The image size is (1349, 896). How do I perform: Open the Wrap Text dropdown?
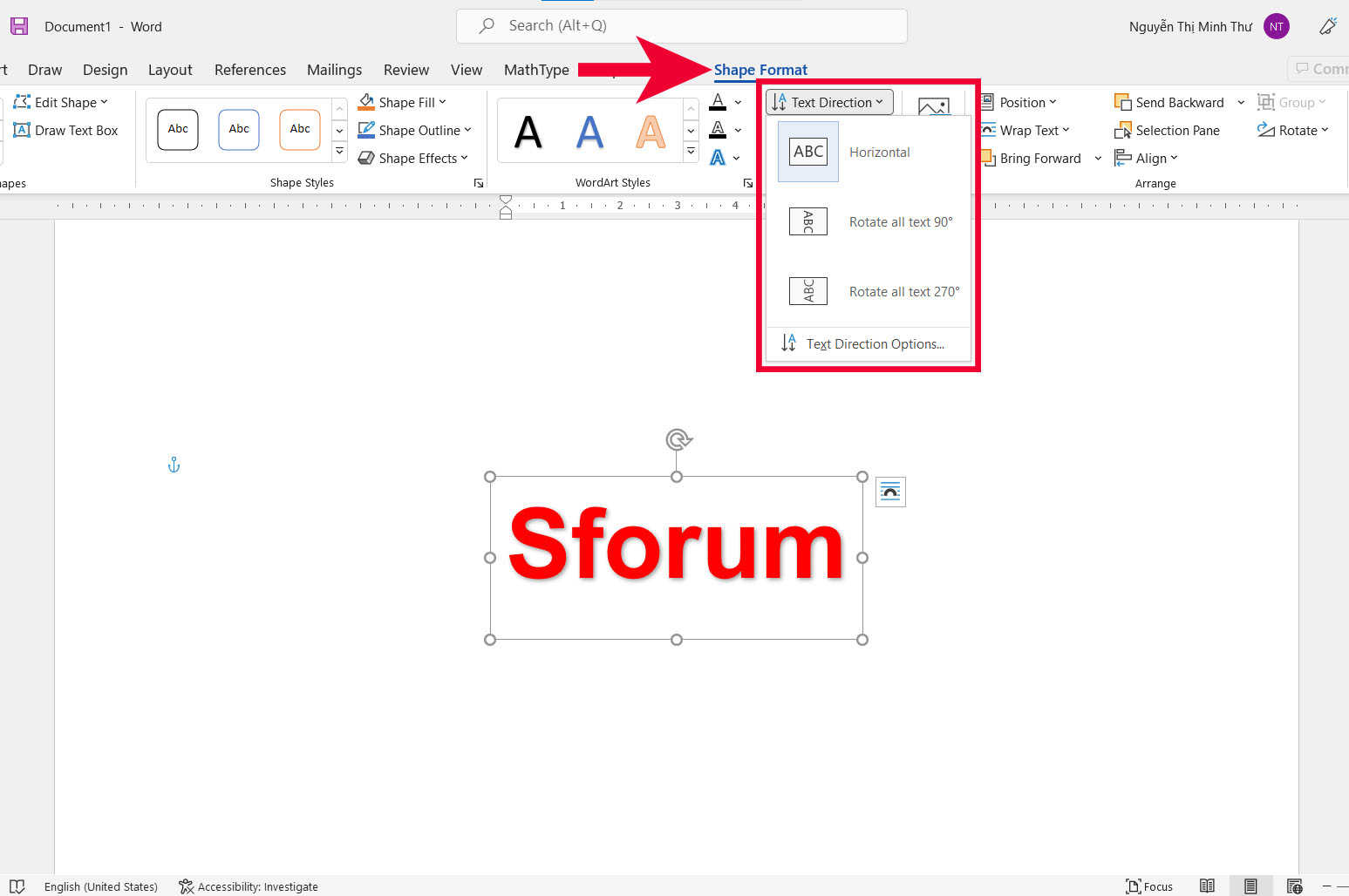point(1025,130)
